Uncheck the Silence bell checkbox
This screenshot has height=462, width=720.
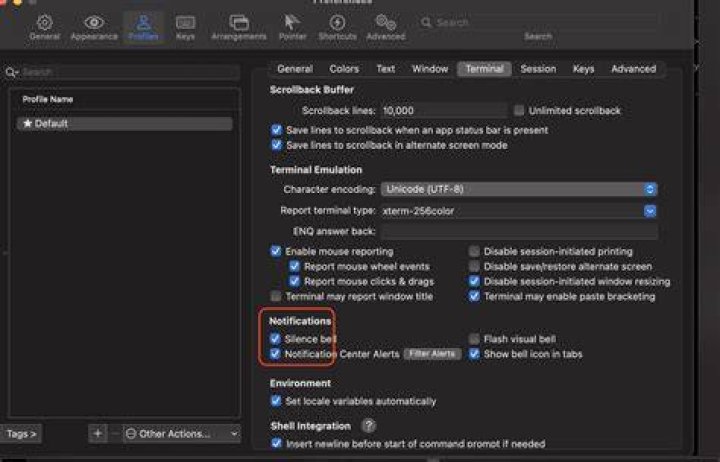pos(275,339)
